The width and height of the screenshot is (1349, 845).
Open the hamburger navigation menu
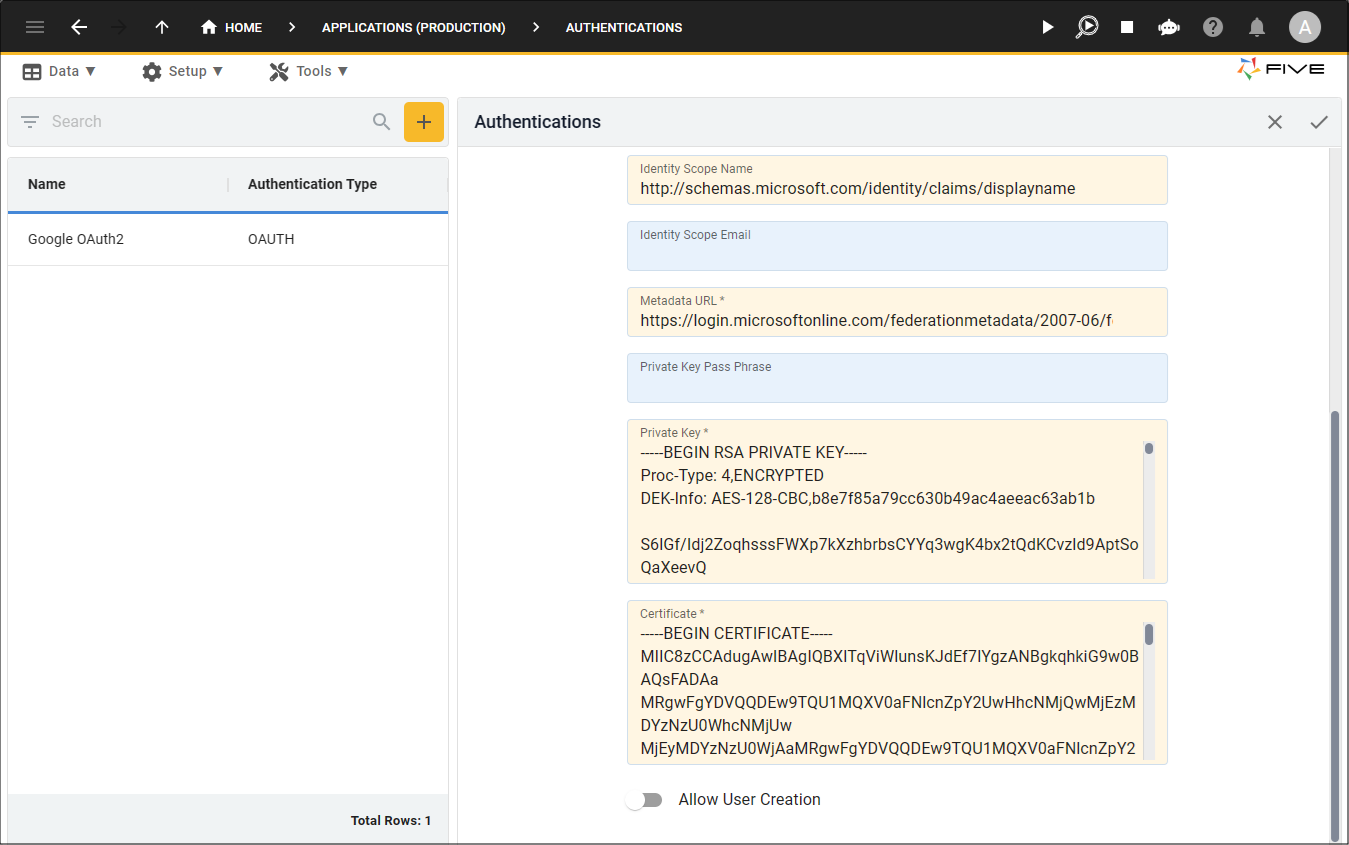click(35, 27)
